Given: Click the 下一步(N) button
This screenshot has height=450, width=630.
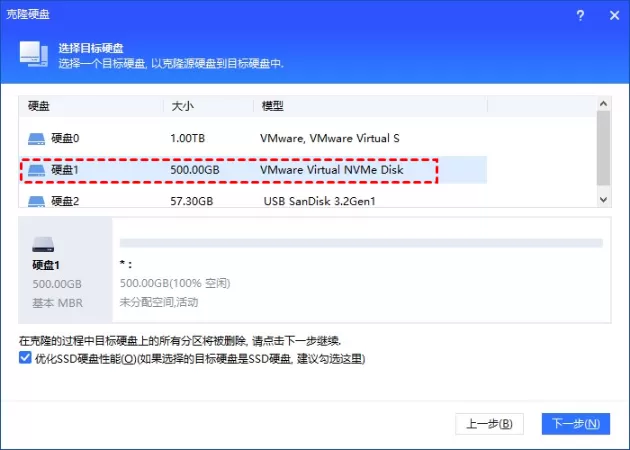Looking at the screenshot, I should pyautogui.click(x=575, y=423).
